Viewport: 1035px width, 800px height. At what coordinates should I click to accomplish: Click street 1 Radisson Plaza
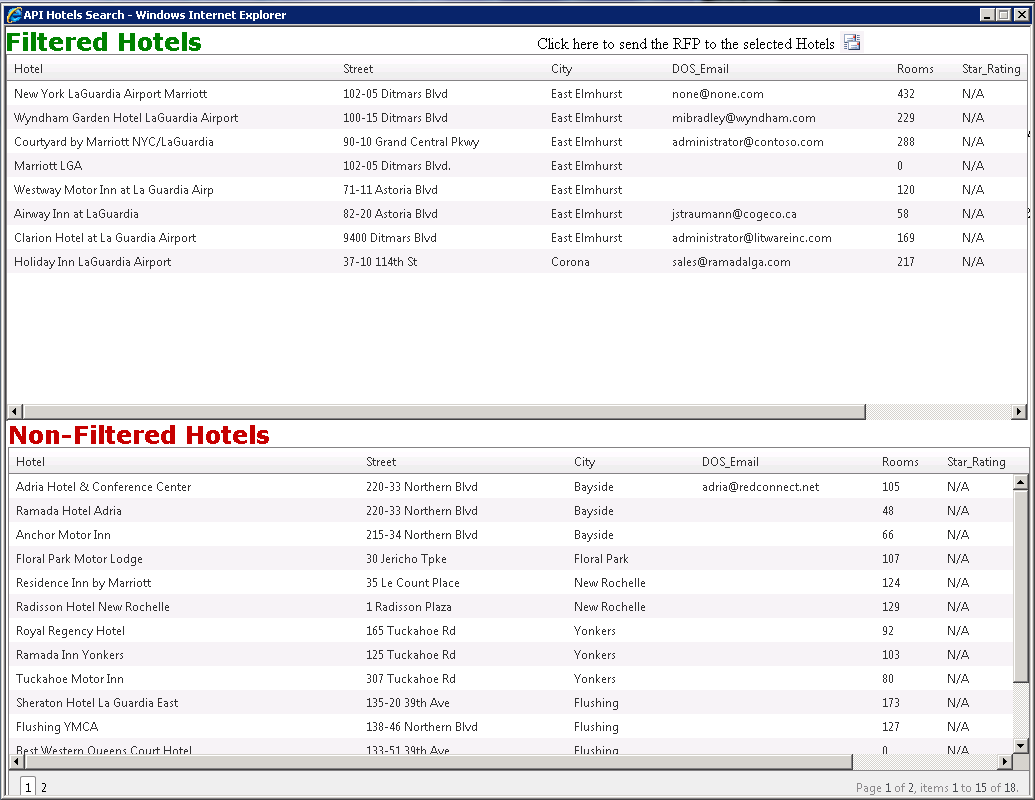pyautogui.click(x=409, y=607)
